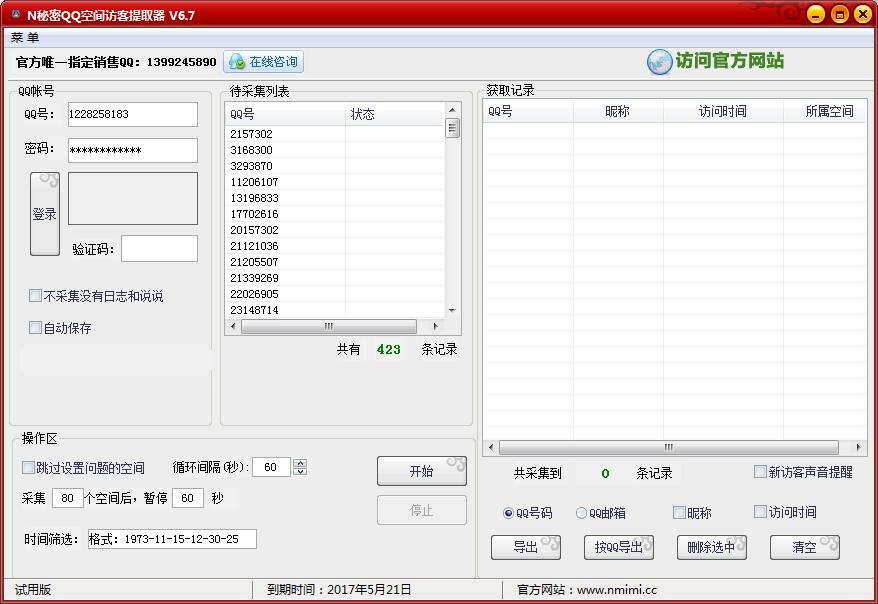Select list row 21339269
878x604 pixels.
(335, 278)
